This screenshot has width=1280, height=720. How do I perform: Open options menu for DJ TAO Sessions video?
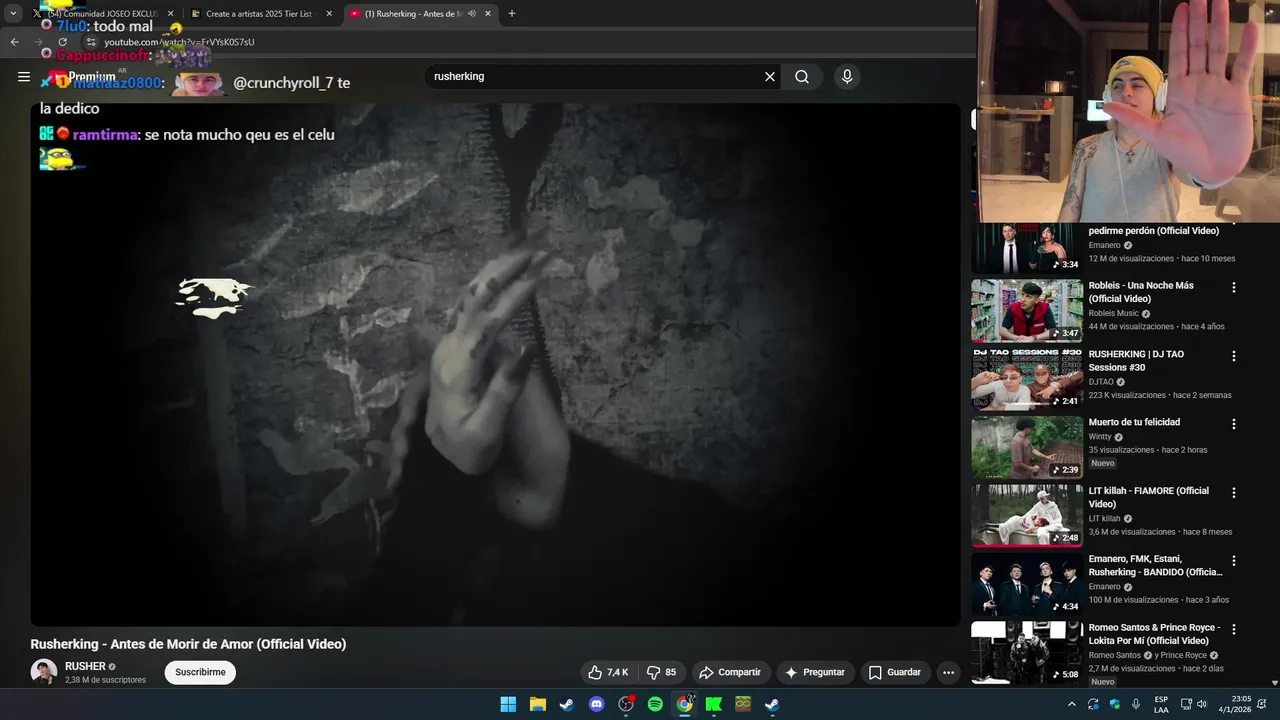click(x=1233, y=356)
